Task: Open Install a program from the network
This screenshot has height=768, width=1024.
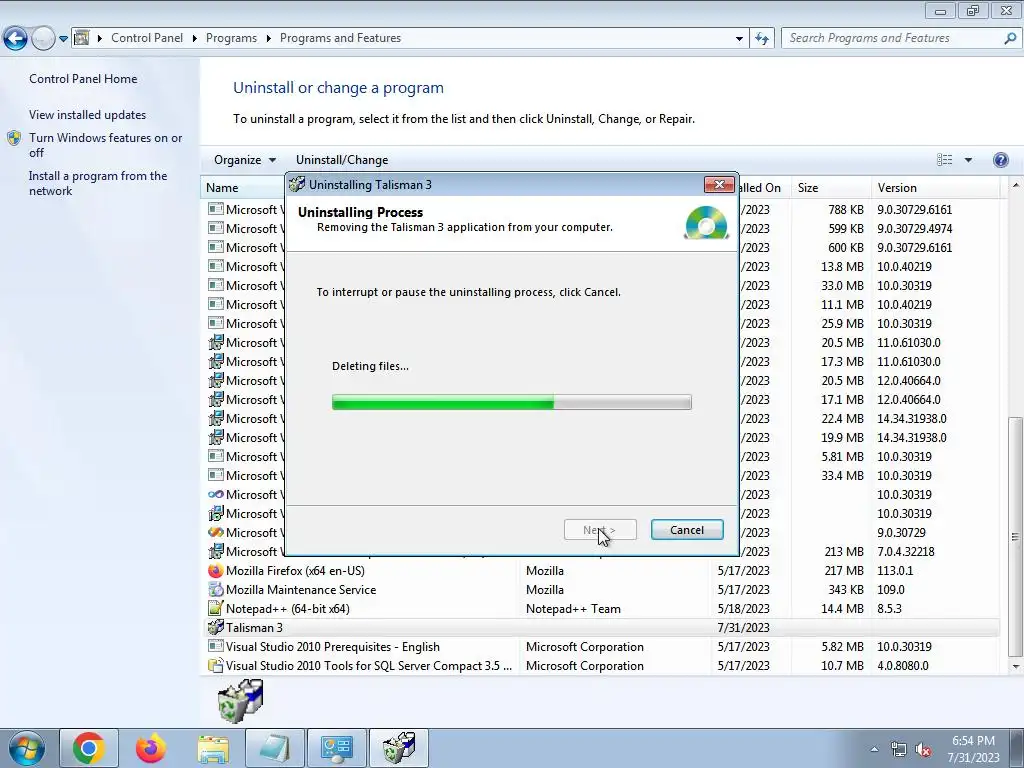Action: (x=98, y=184)
